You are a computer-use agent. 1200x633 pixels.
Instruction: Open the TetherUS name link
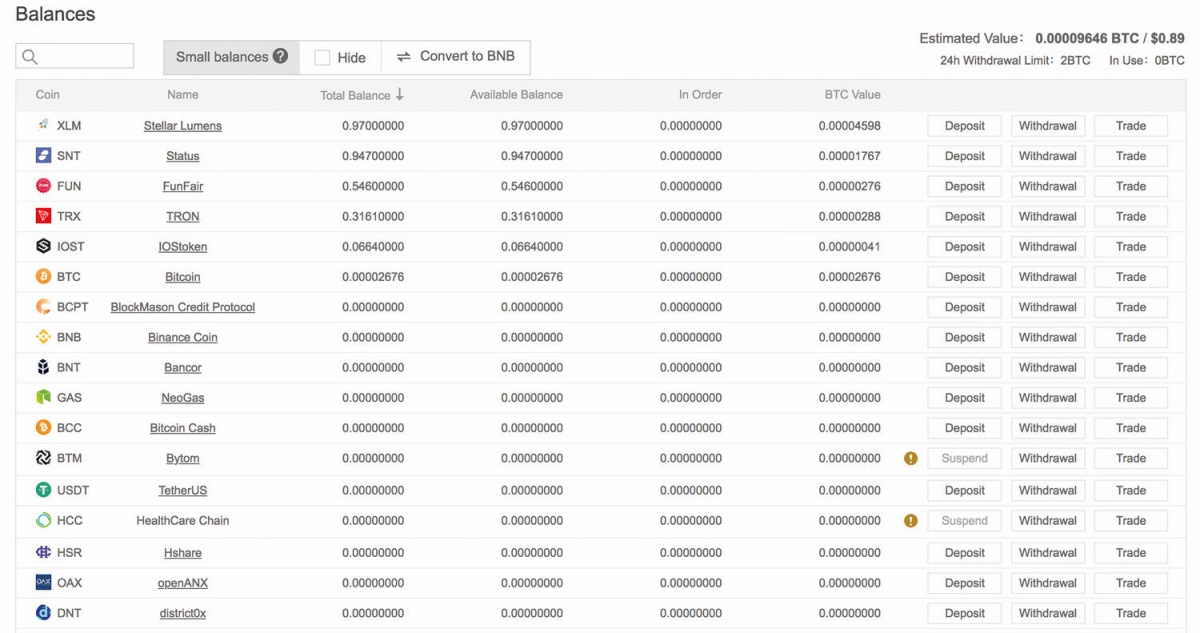point(183,490)
